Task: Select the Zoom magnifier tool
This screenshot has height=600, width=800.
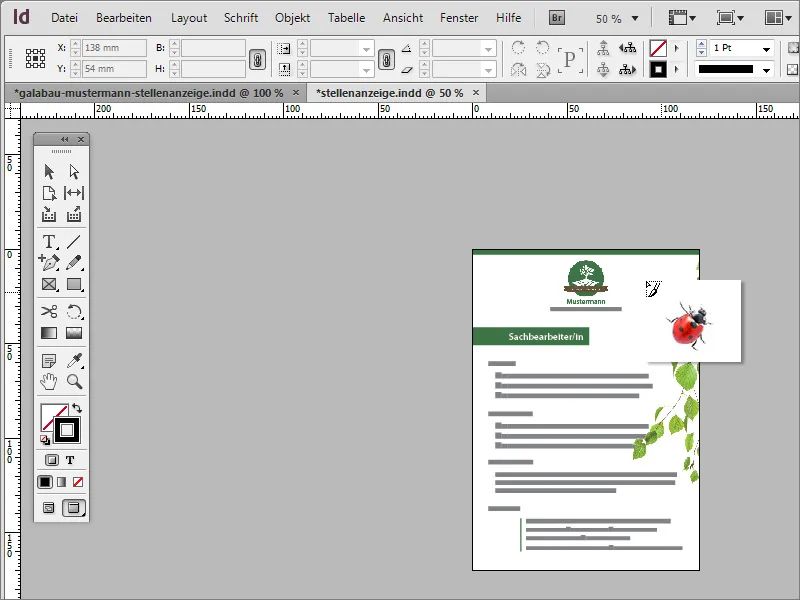Action: point(74,382)
